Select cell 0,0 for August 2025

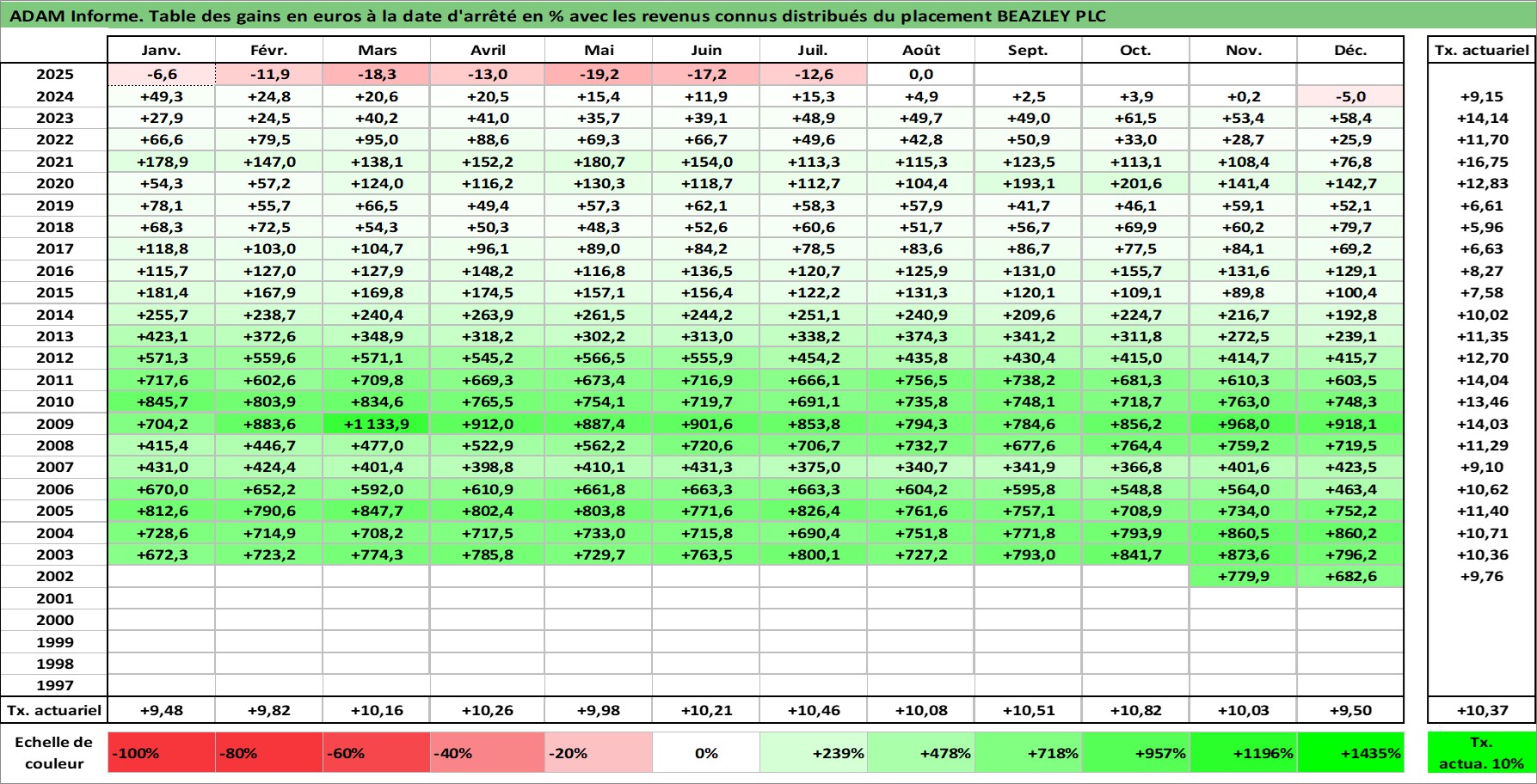point(920,74)
